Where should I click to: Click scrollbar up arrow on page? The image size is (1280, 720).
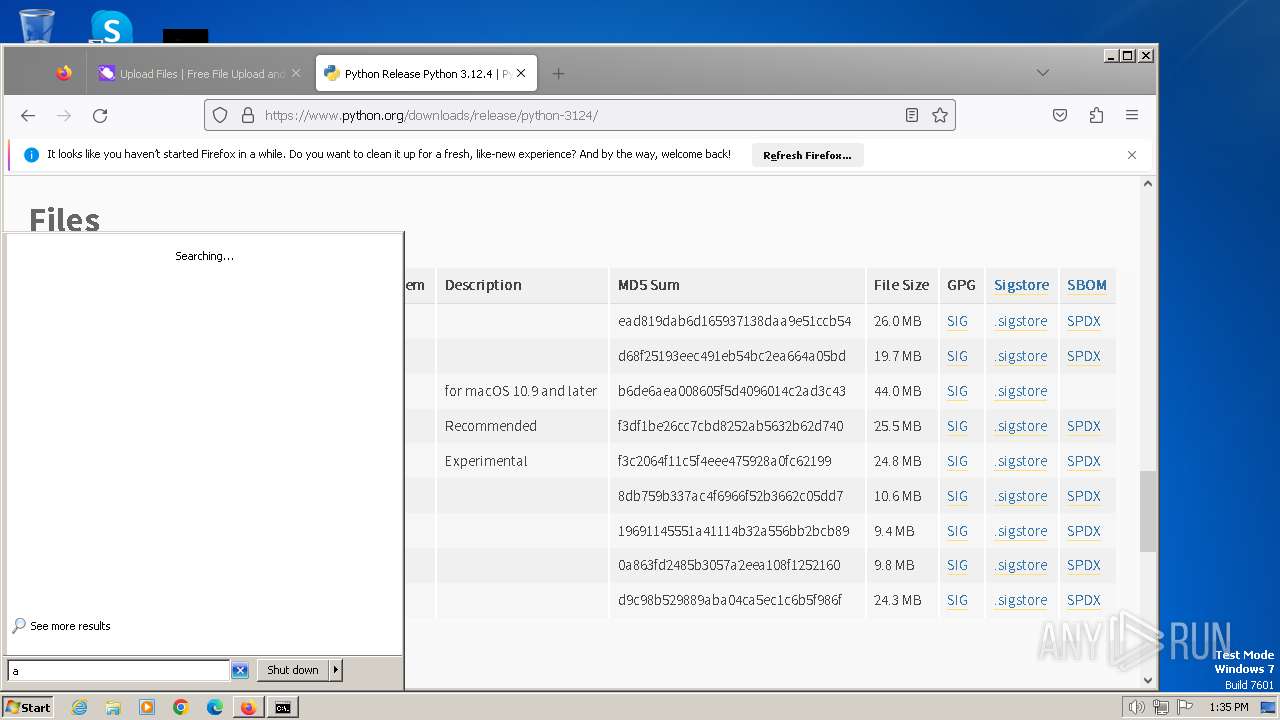(1148, 184)
